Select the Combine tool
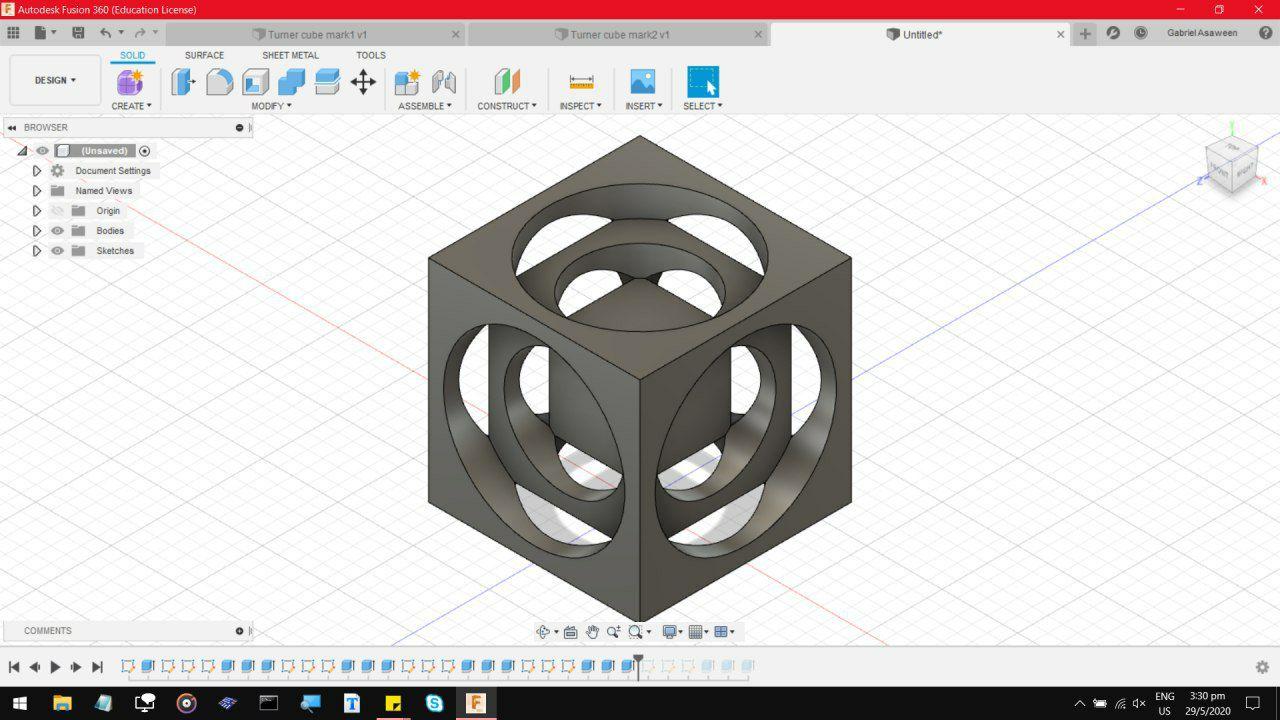The height and width of the screenshot is (720, 1280). (x=291, y=82)
